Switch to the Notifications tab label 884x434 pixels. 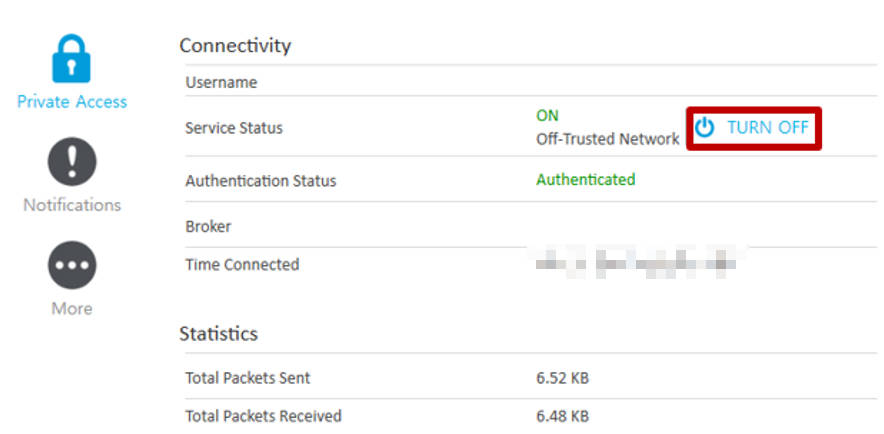click(x=72, y=205)
